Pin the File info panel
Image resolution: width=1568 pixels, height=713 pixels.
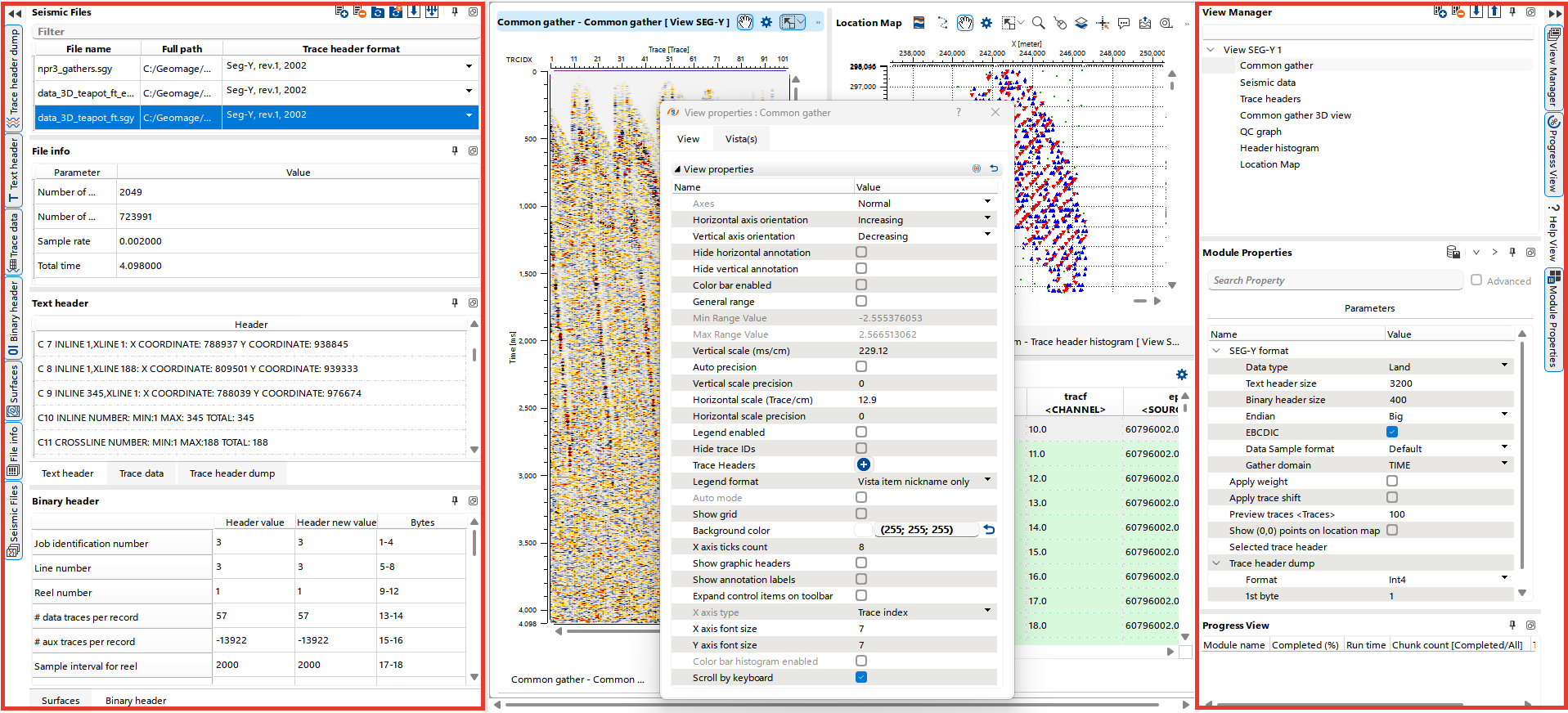455,150
